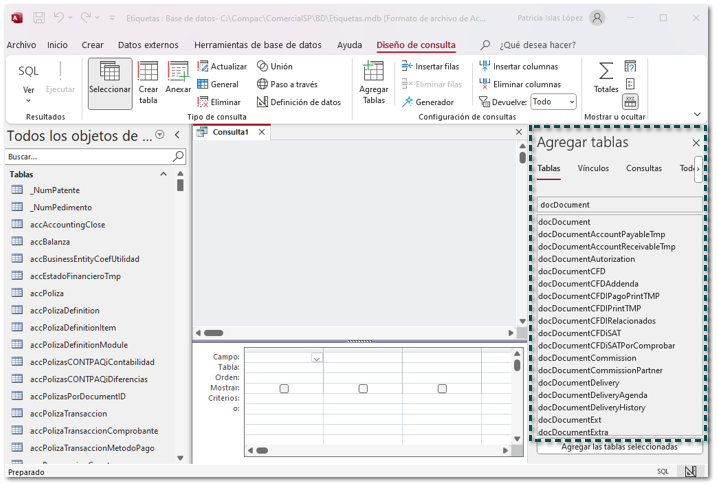Open the Datos externos ribbon tab
Screen dimensions: 718x486
pyautogui.click(x=148, y=45)
